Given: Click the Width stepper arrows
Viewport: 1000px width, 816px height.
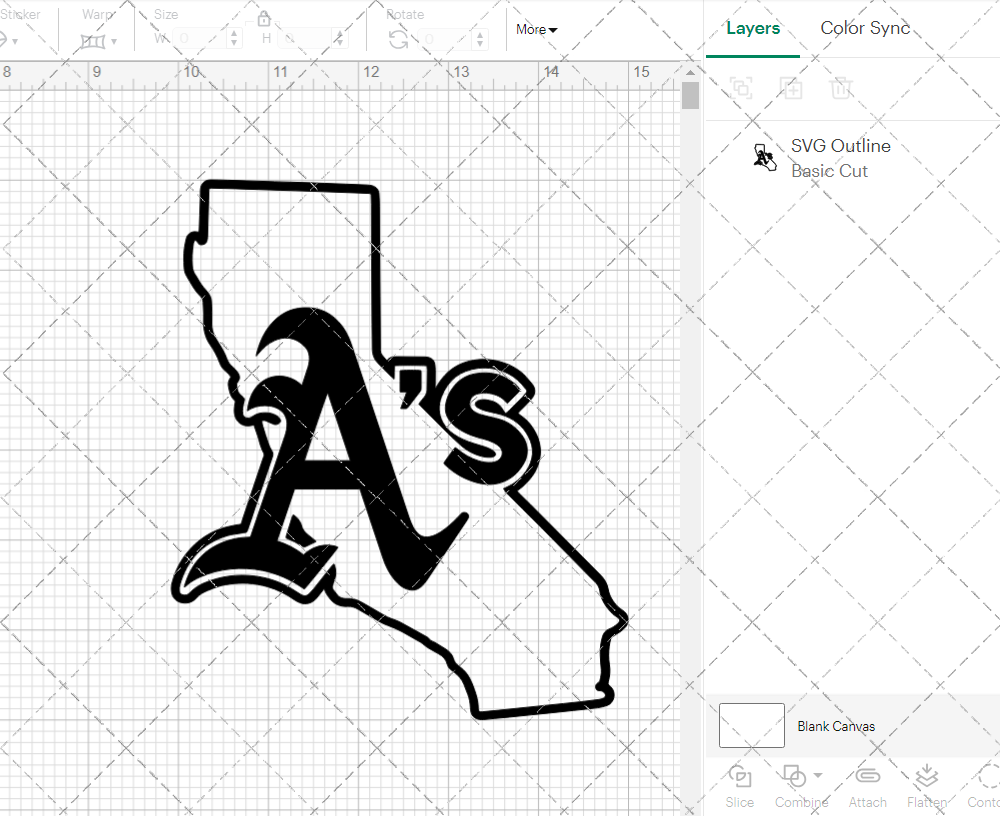Looking at the screenshot, I should (234, 38).
